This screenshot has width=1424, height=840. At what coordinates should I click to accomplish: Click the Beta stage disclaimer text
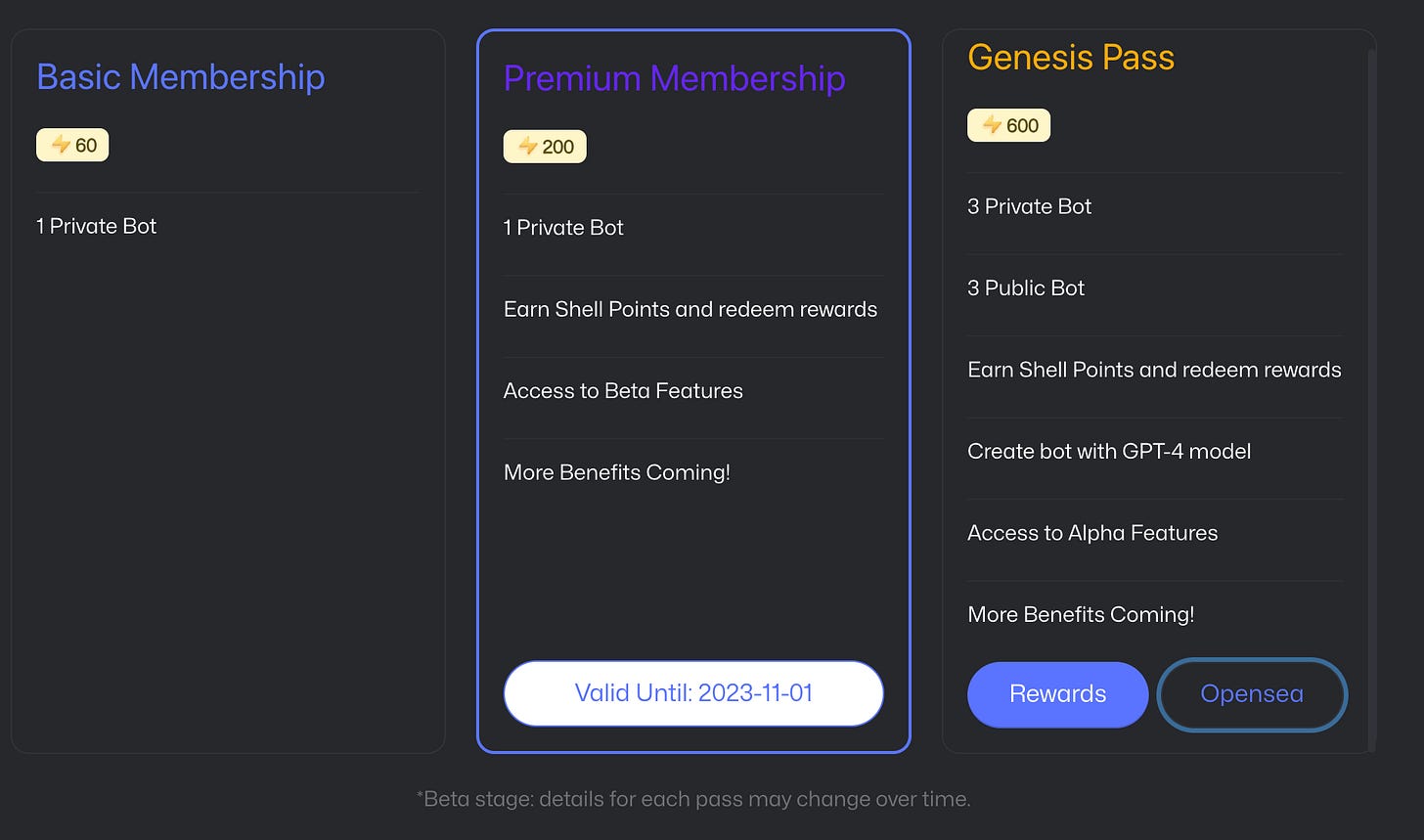click(x=693, y=799)
